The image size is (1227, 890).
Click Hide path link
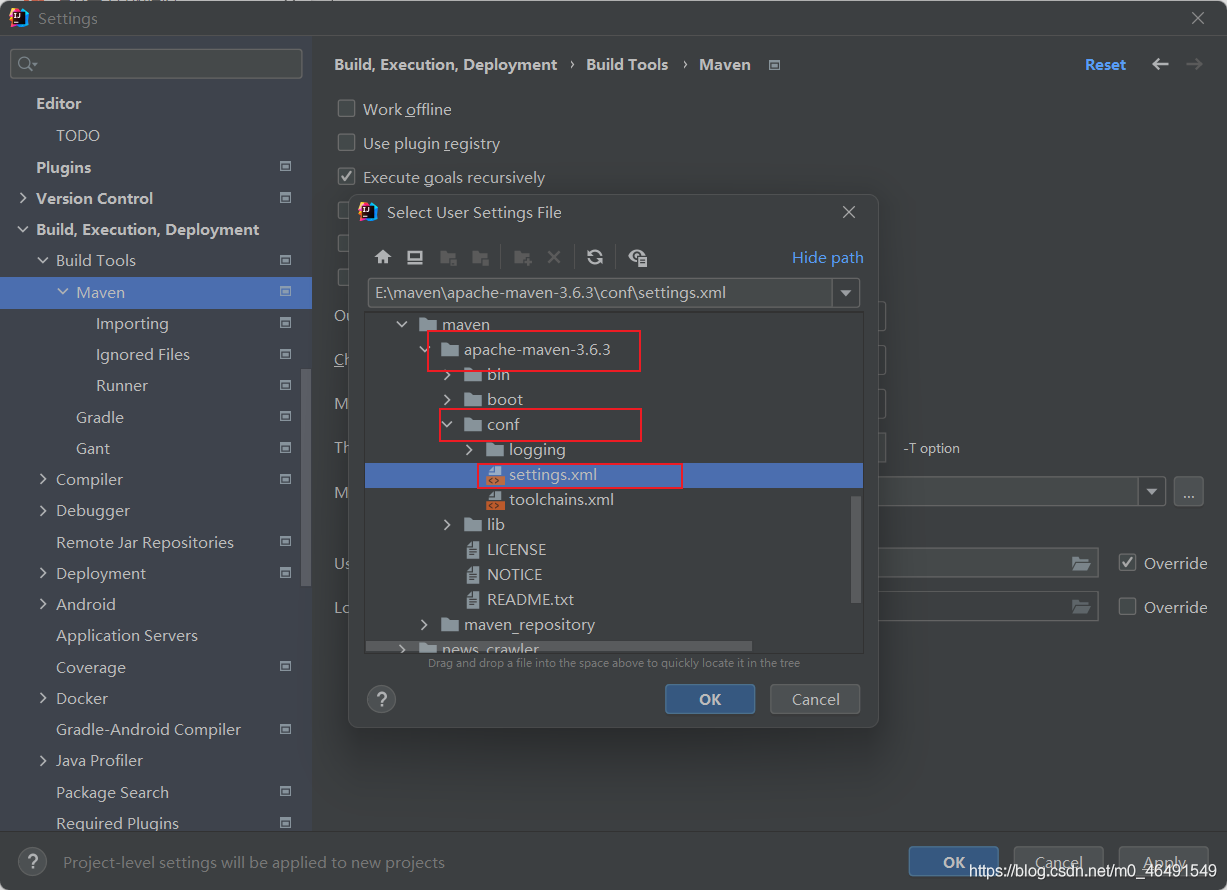[x=828, y=257]
